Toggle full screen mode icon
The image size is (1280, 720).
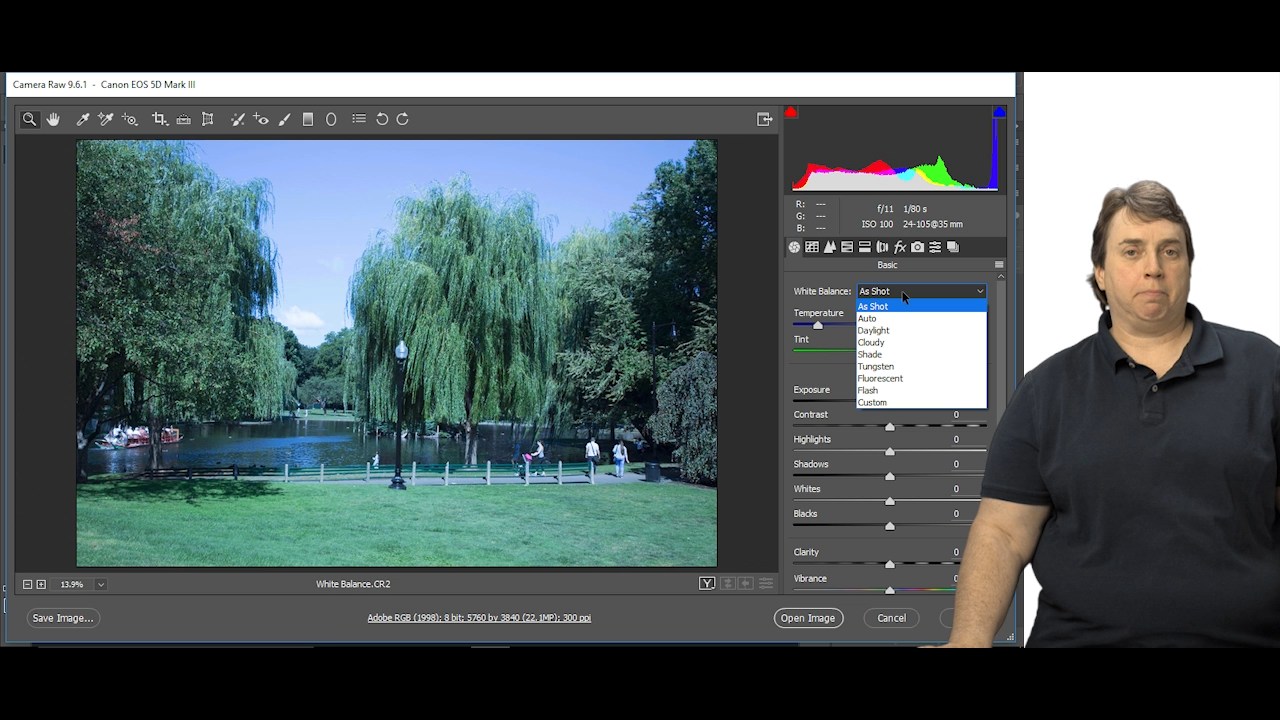(x=765, y=119)
